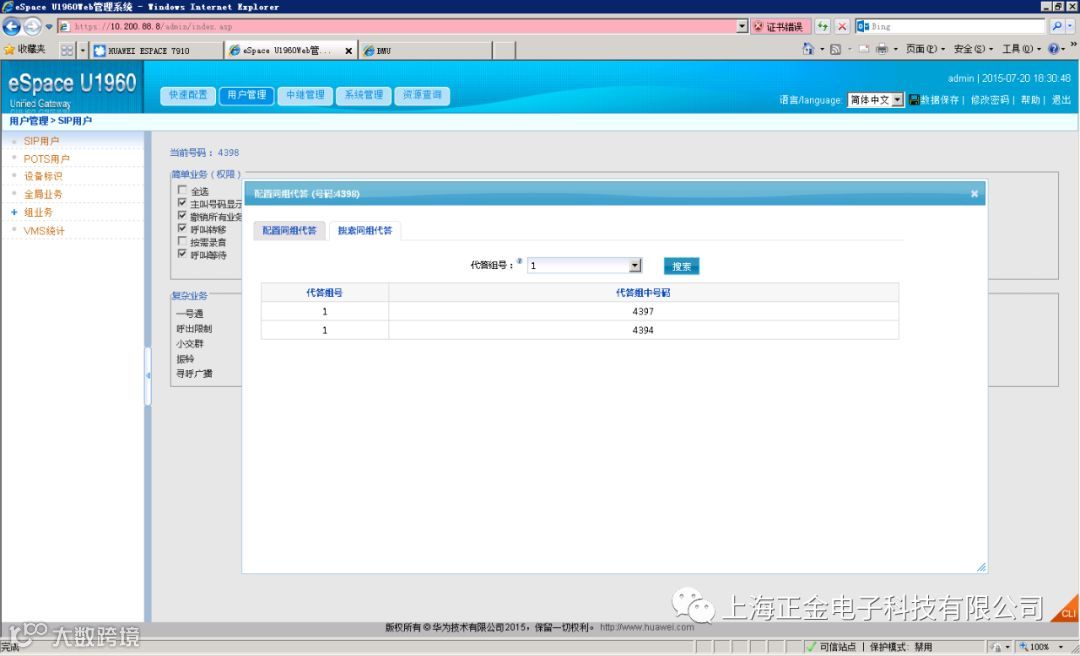This screenshot has height=656, width=1080.
Task: Select 全局业务 in the sidebar
Action: tap(43, 194)
